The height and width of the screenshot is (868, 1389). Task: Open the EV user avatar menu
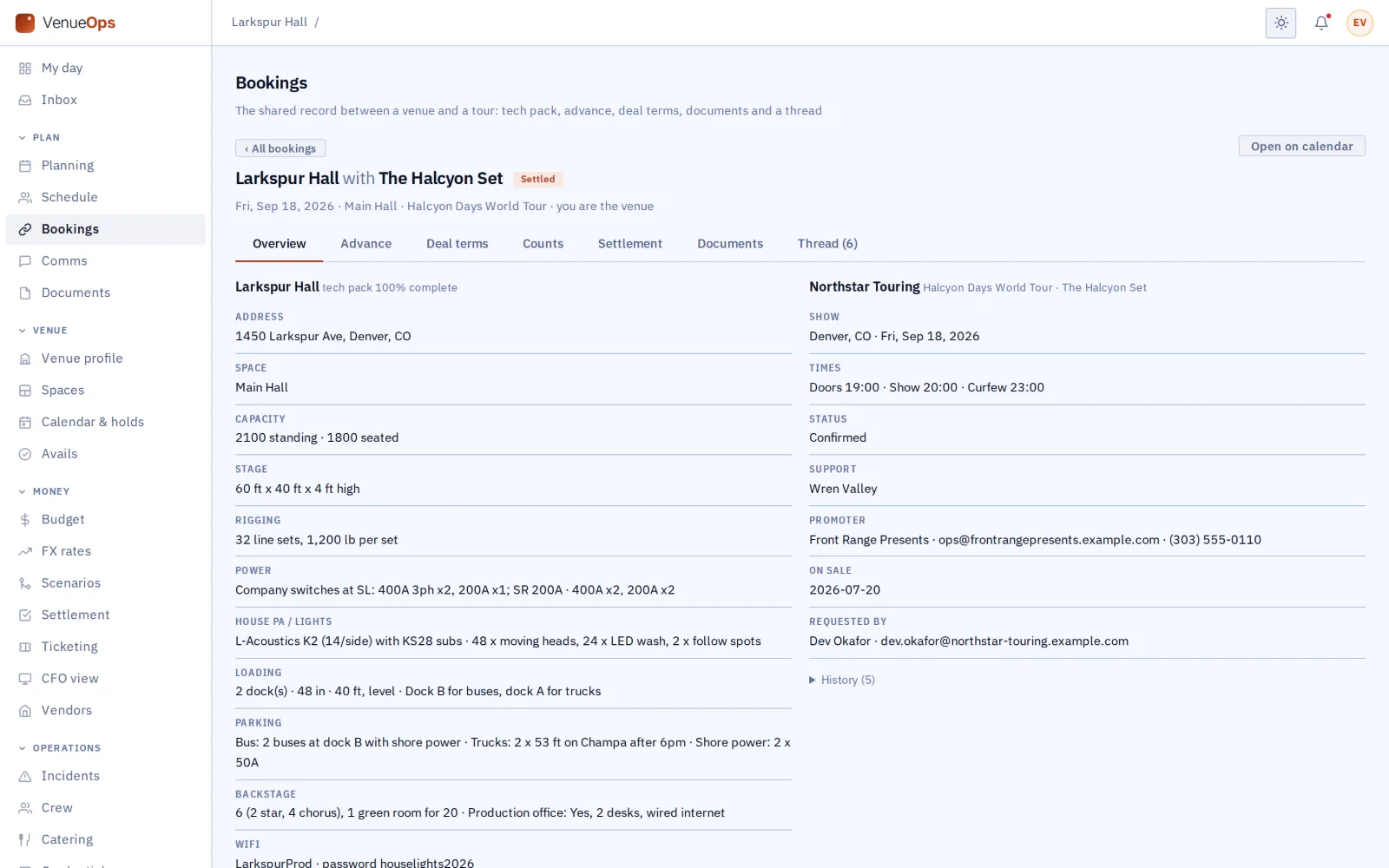point(1359,23)
